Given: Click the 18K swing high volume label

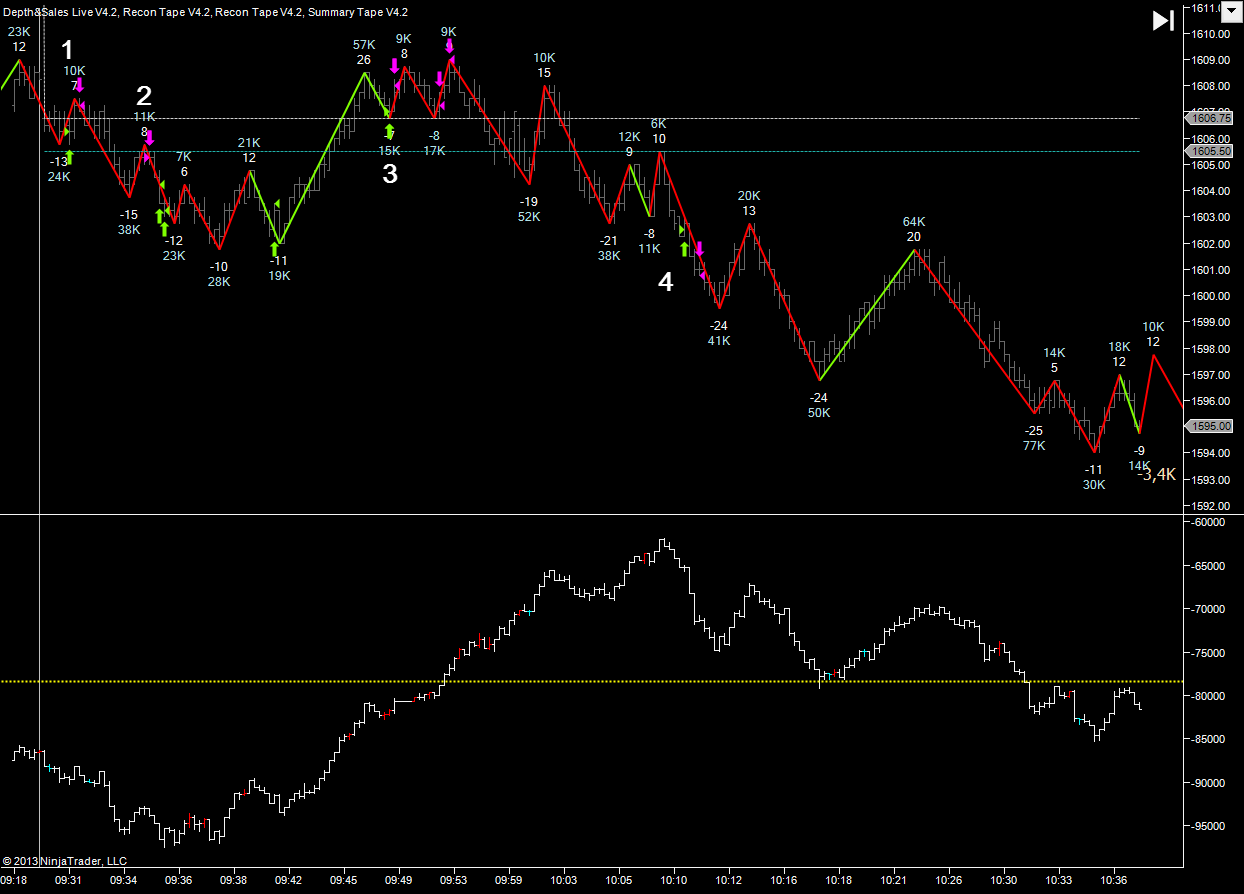Looking at the screenshot, I should pos(1119,347).
